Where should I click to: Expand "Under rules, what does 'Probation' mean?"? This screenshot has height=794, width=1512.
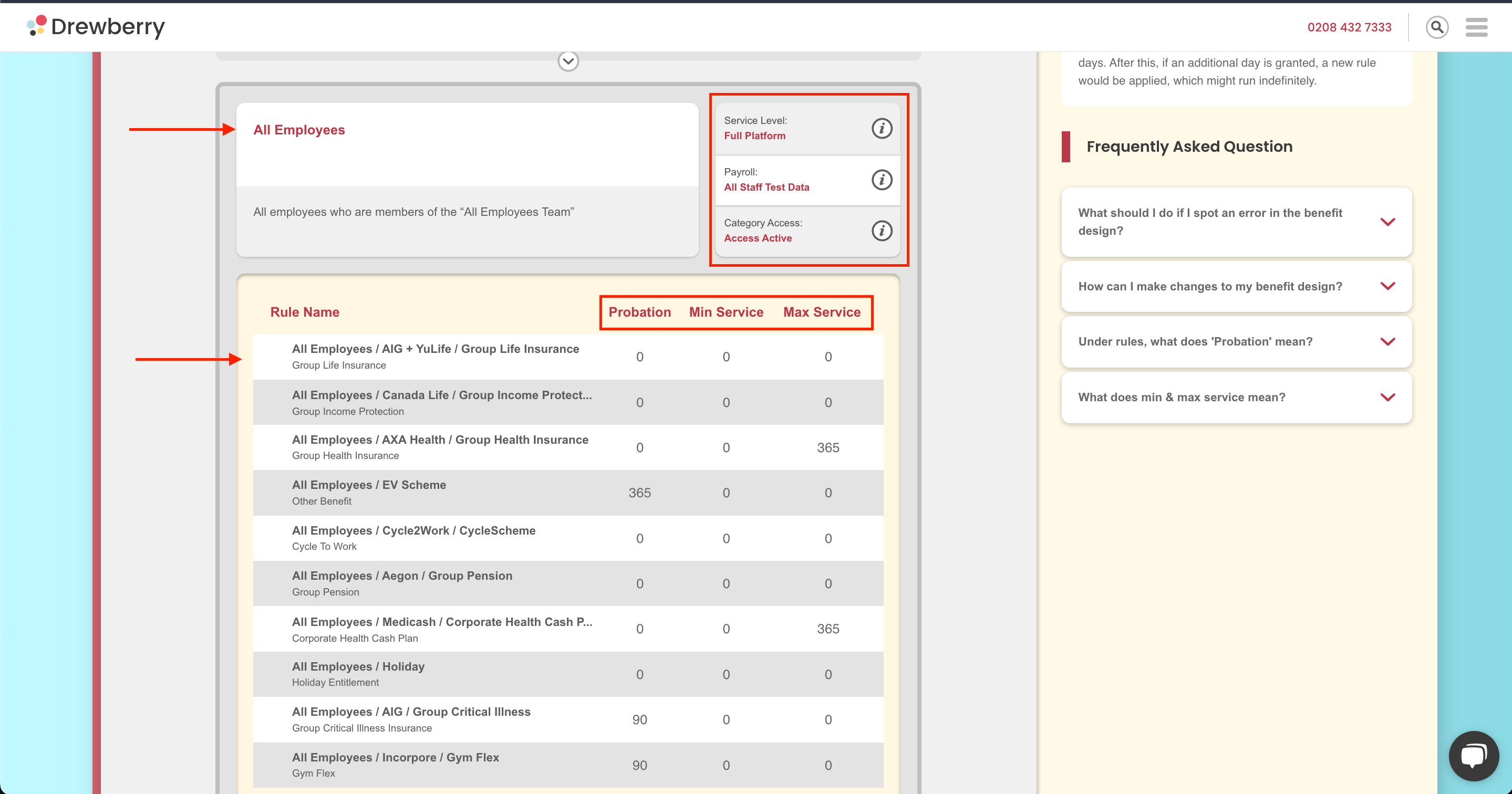coord(1236,341)
